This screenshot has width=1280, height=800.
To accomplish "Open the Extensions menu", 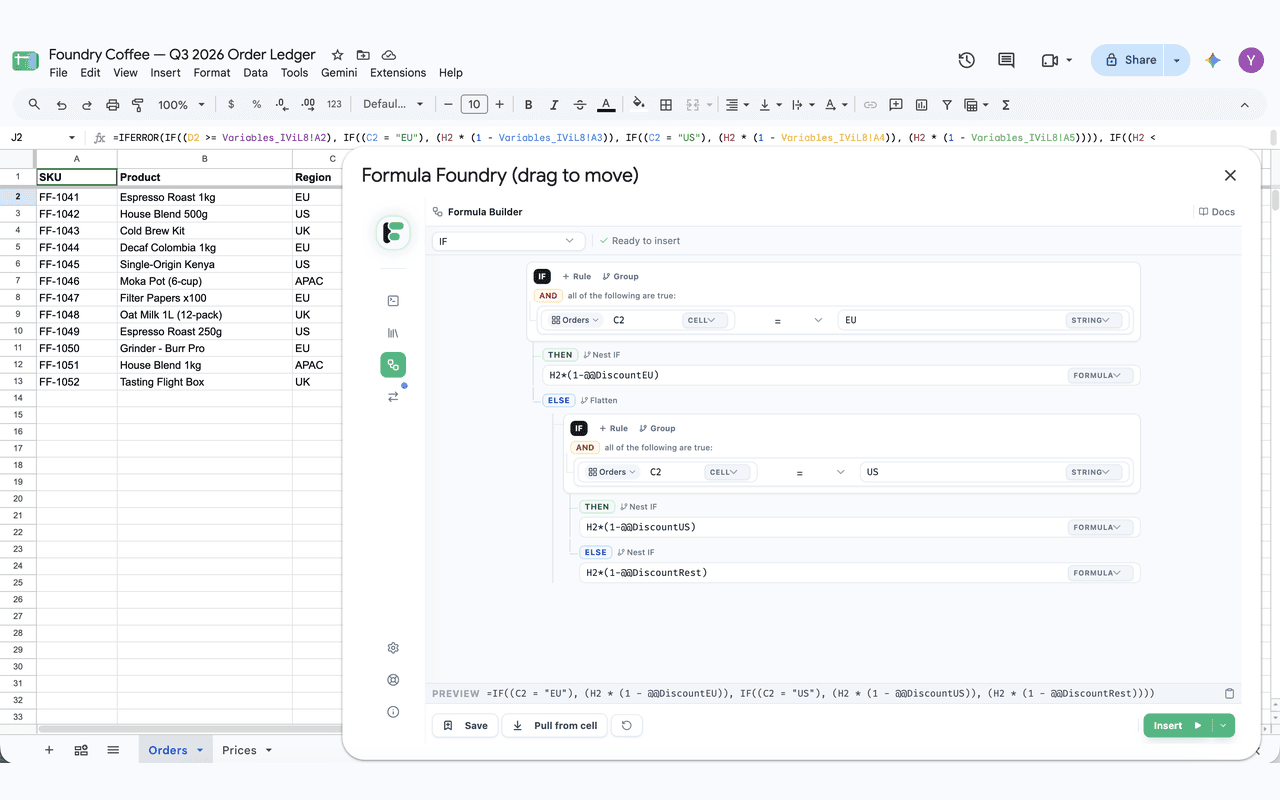I will coord(398,73).
